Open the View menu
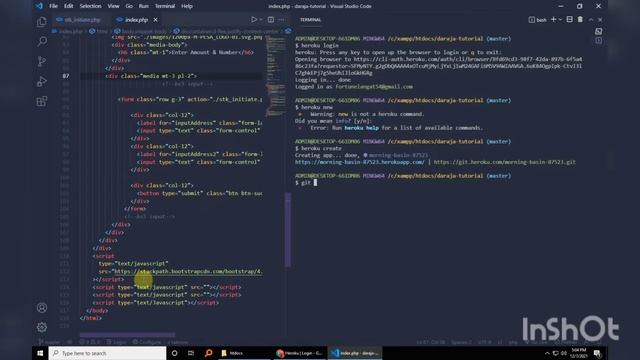Viewport: 640px width, 360px height. 113,6
